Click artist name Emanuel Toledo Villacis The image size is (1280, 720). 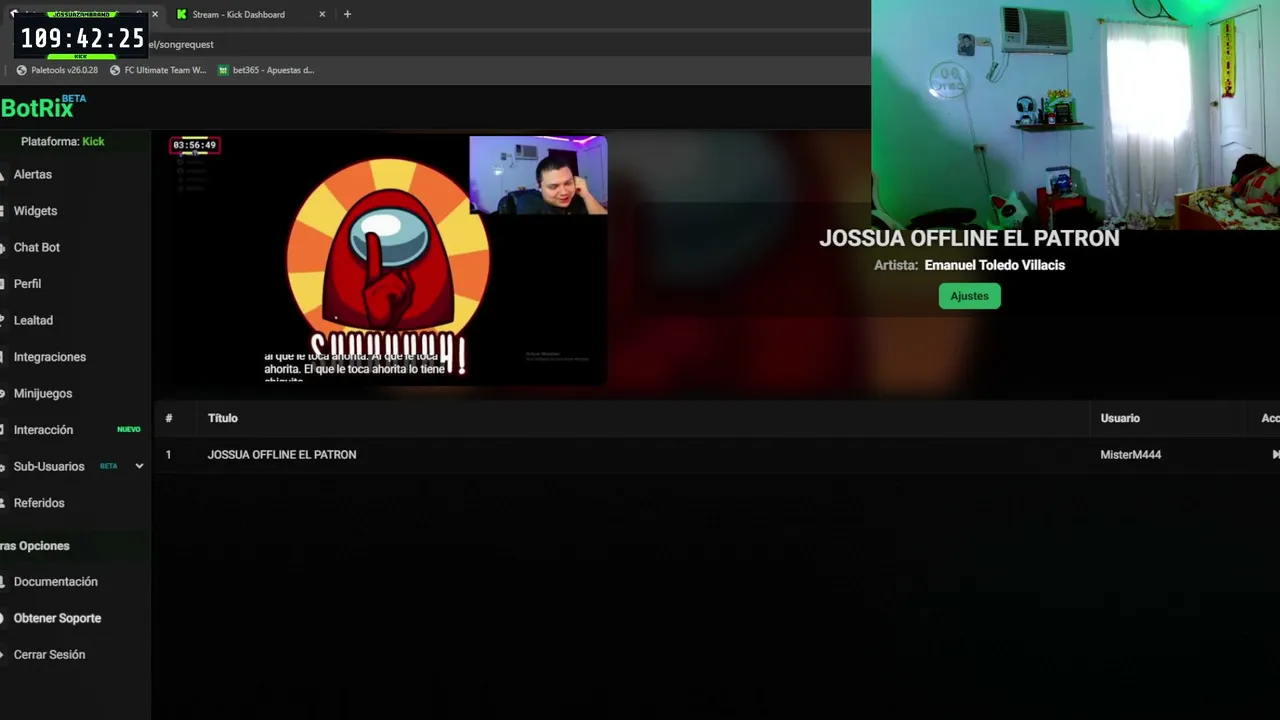tap(995, 265)
